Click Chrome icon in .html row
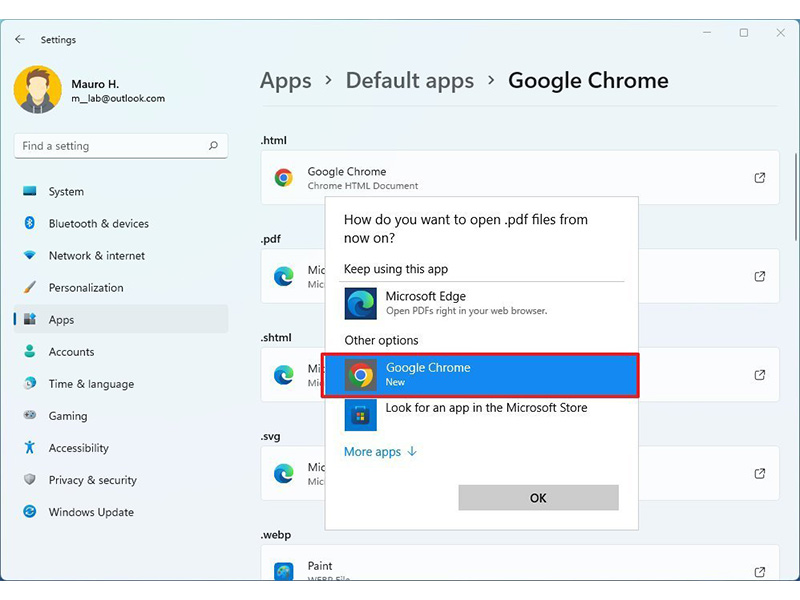 tap(284, 178)
